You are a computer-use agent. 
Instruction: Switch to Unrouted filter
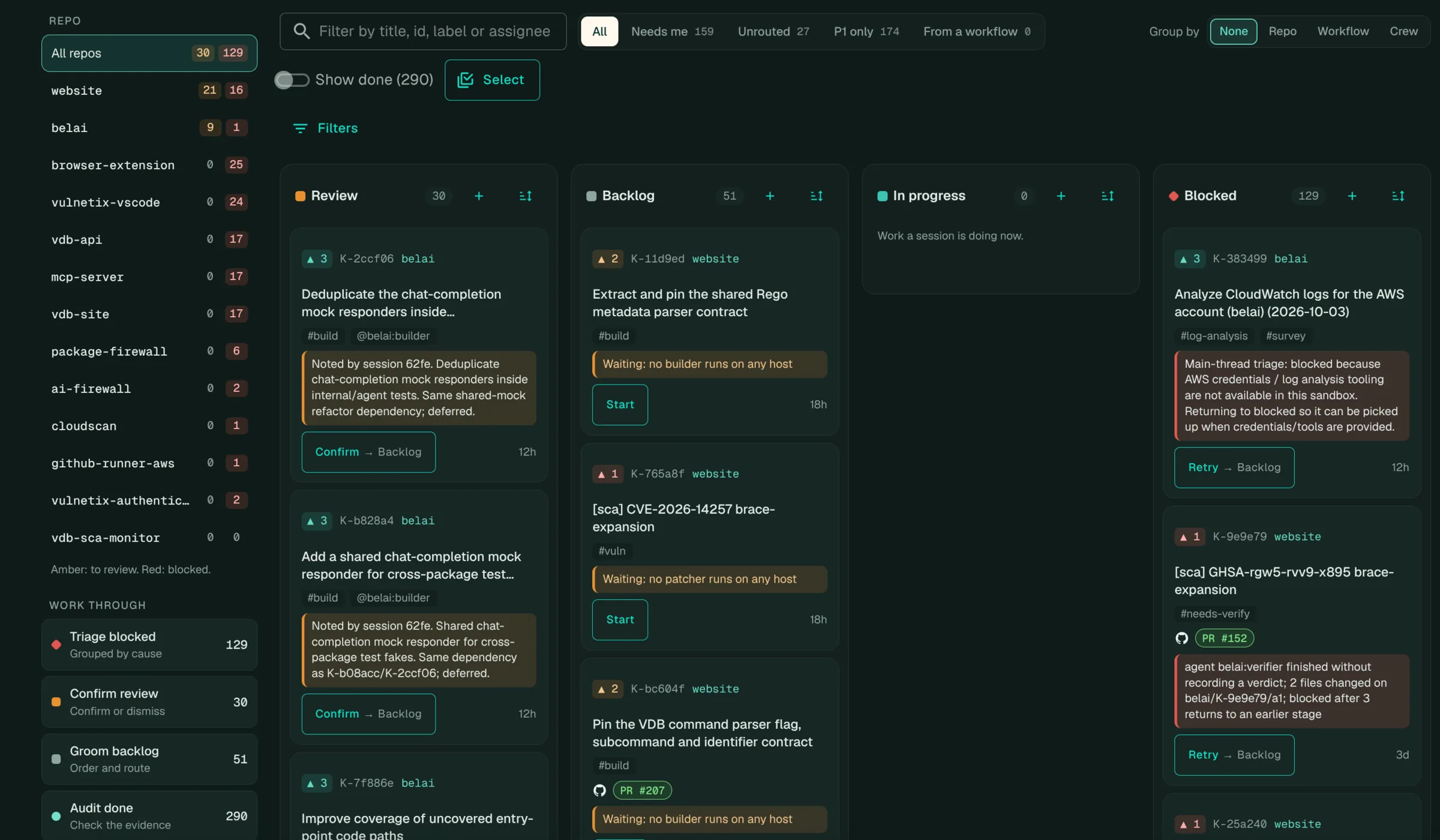pyautogui.click(x=773, y=31)
